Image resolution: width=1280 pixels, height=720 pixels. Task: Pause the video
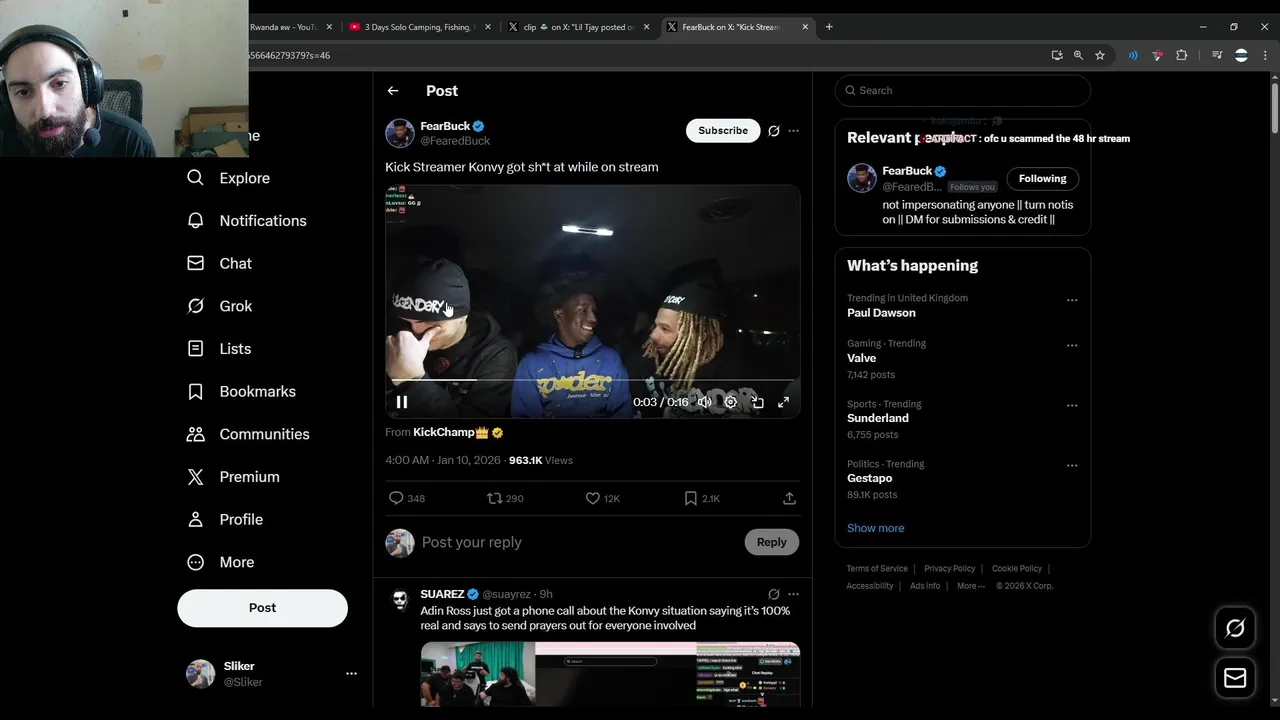[402, 402]
